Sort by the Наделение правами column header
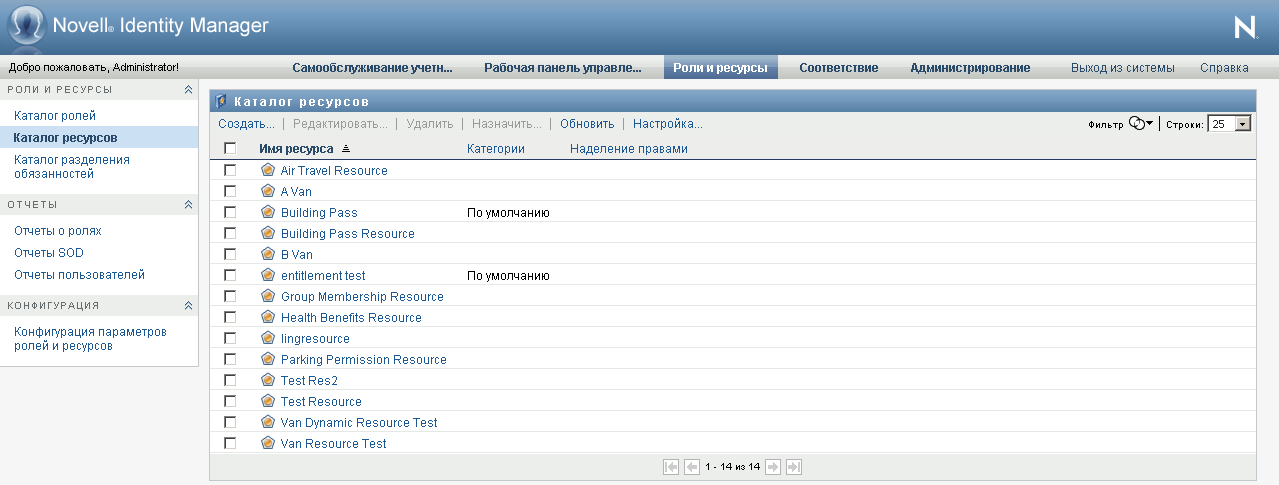Screen dimensions: 1279x485 point(629,149)
